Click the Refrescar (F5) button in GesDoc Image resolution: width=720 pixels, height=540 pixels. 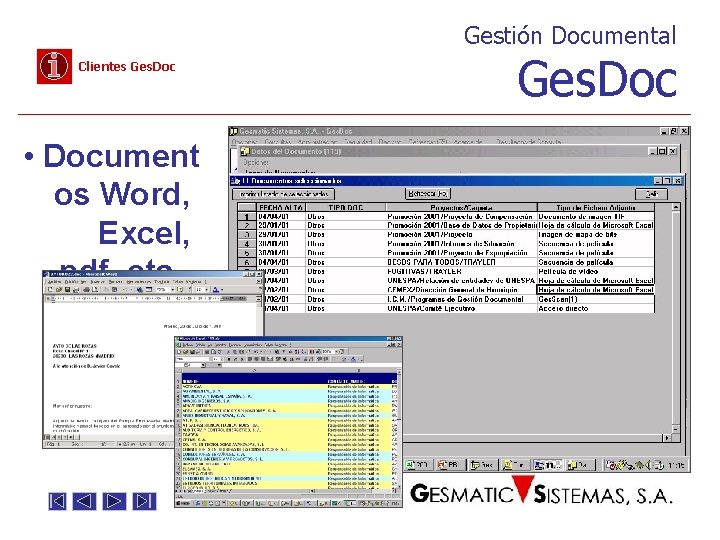[428, 194]
